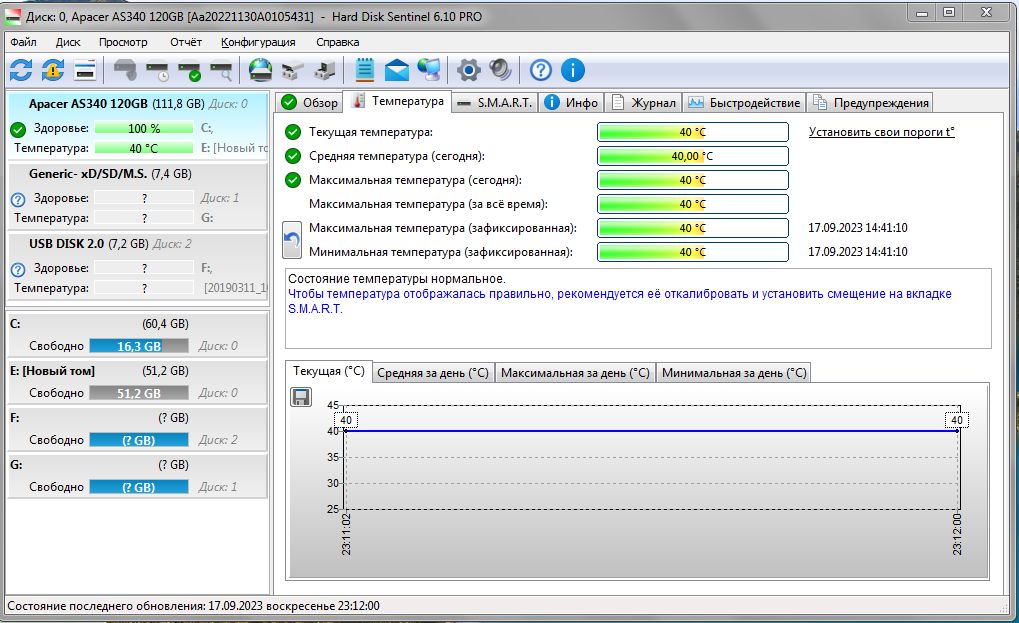Click the speaker sound toolbar icon
This screenshot has height=623, width=1019.
coord(500,70)
